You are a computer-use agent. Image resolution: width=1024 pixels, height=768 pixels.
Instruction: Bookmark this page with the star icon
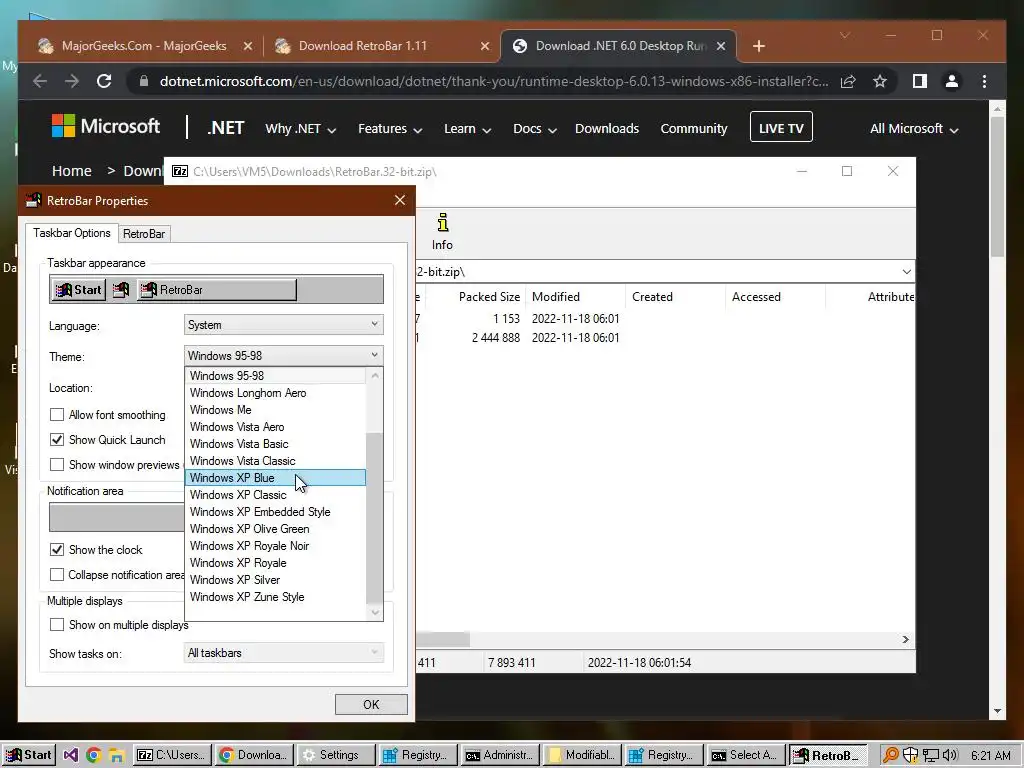coord(880,81)
